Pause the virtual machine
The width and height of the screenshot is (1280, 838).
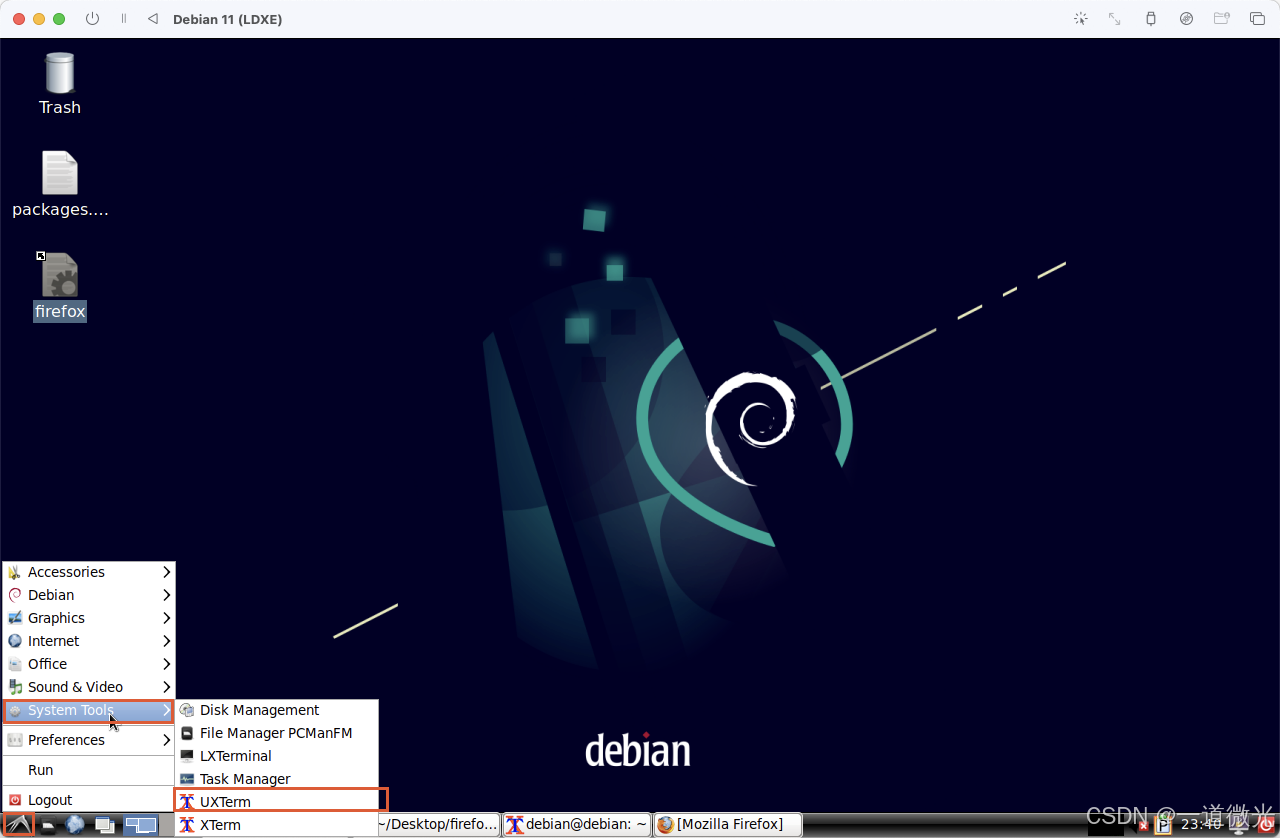point(124,19)
